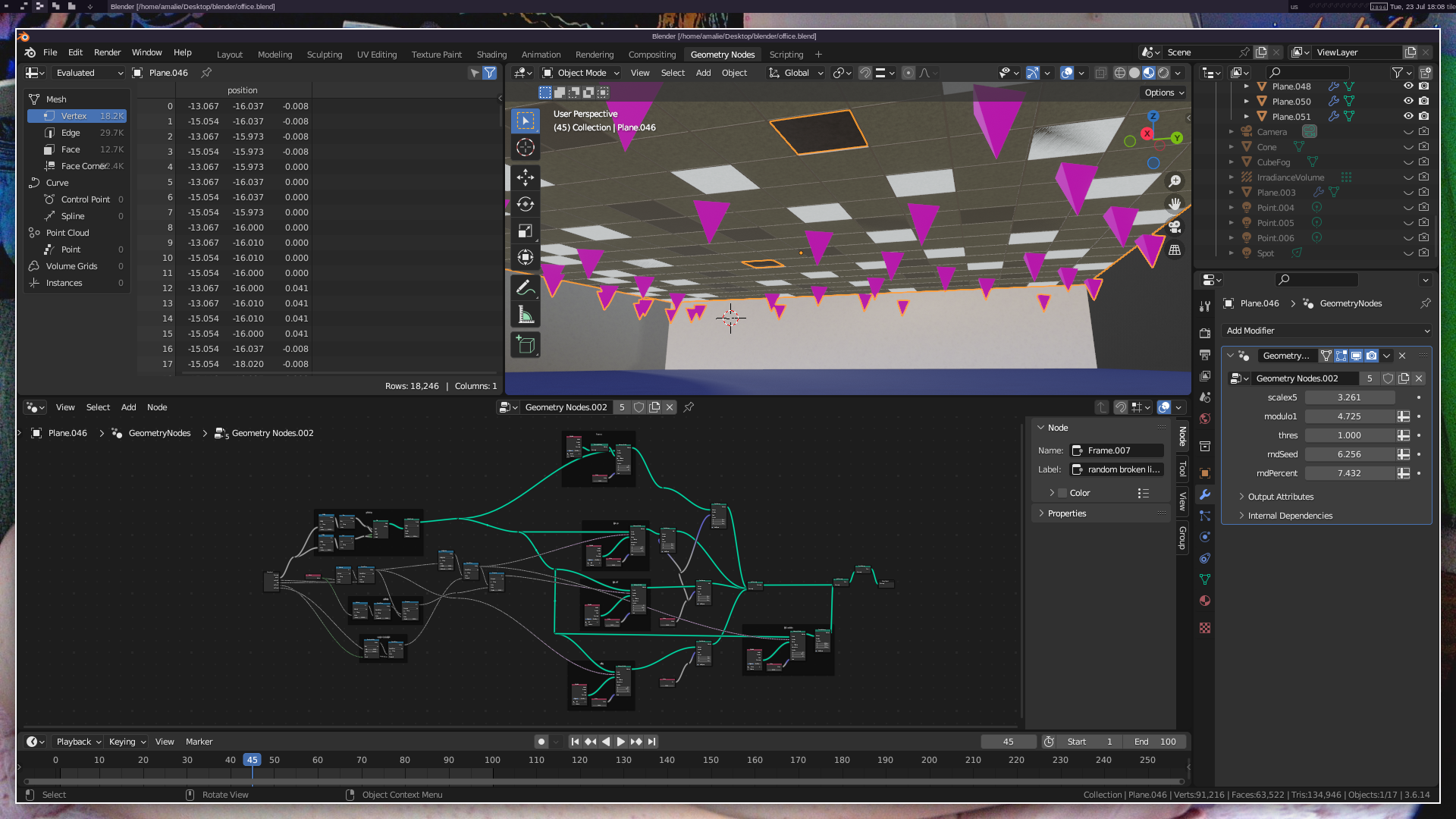Select the Measure tool
The height and width of the screenshot is (819, 1456).
coord(526,315)
